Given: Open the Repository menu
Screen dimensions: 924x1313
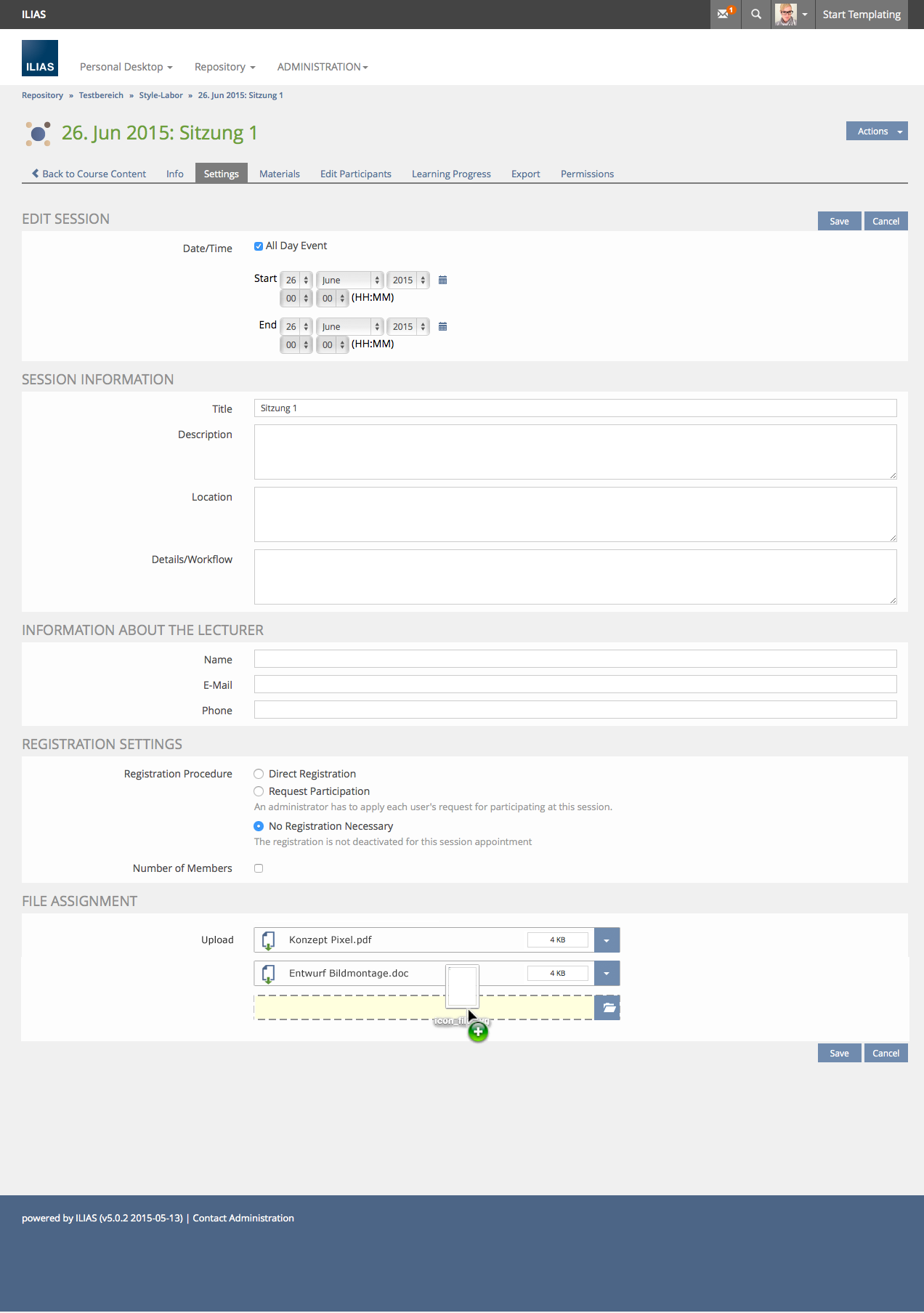Looking at the screenshot, I should click(224, 67).
